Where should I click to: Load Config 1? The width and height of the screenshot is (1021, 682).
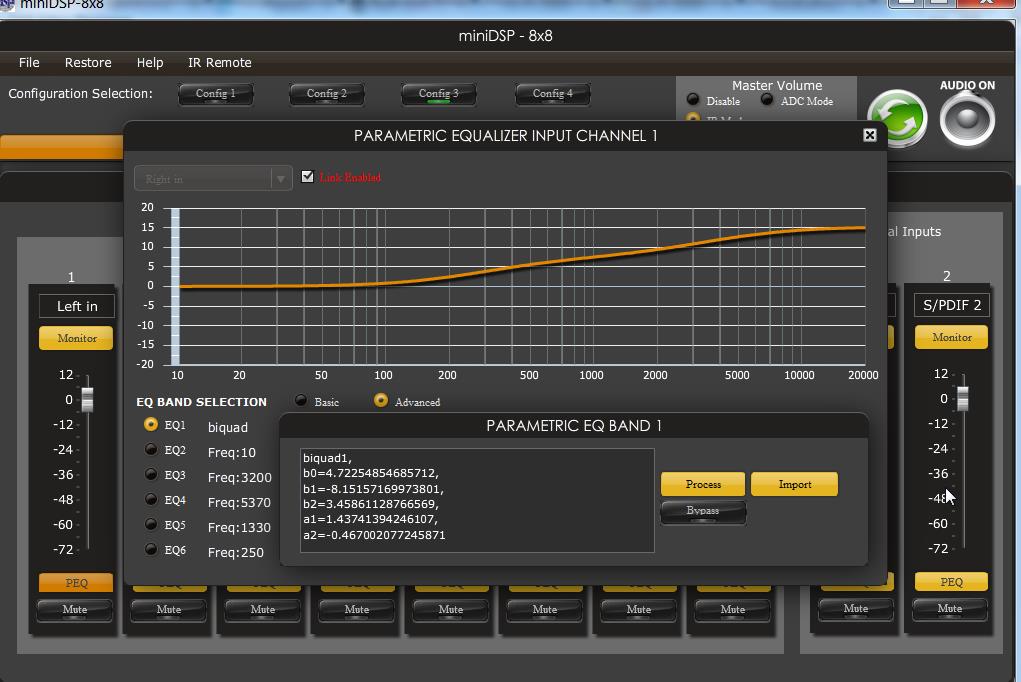216,94
